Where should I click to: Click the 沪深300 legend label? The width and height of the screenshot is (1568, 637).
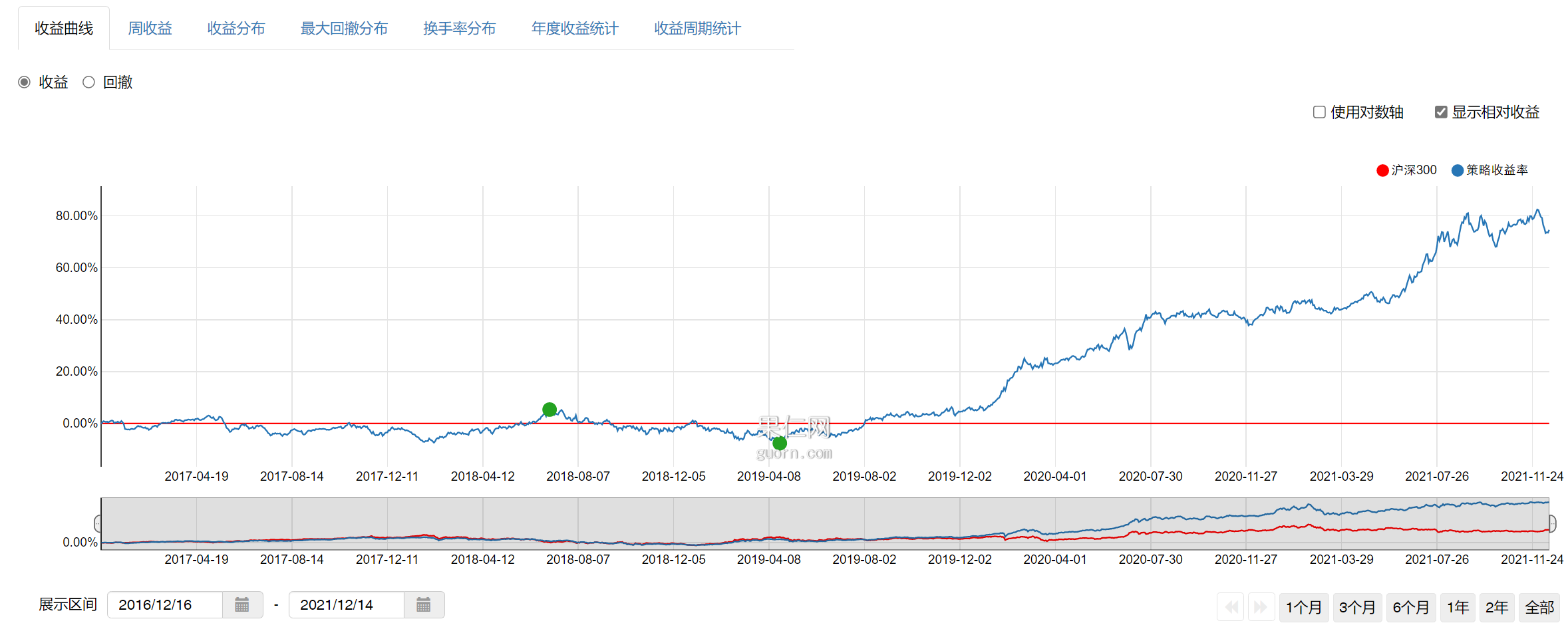tap(1414, 170)
